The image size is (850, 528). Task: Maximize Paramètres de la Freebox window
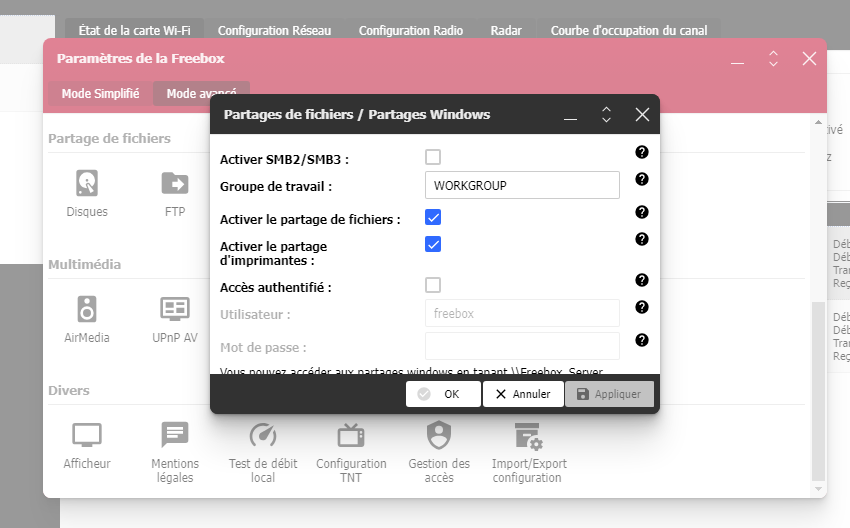(x=774, y=59)
